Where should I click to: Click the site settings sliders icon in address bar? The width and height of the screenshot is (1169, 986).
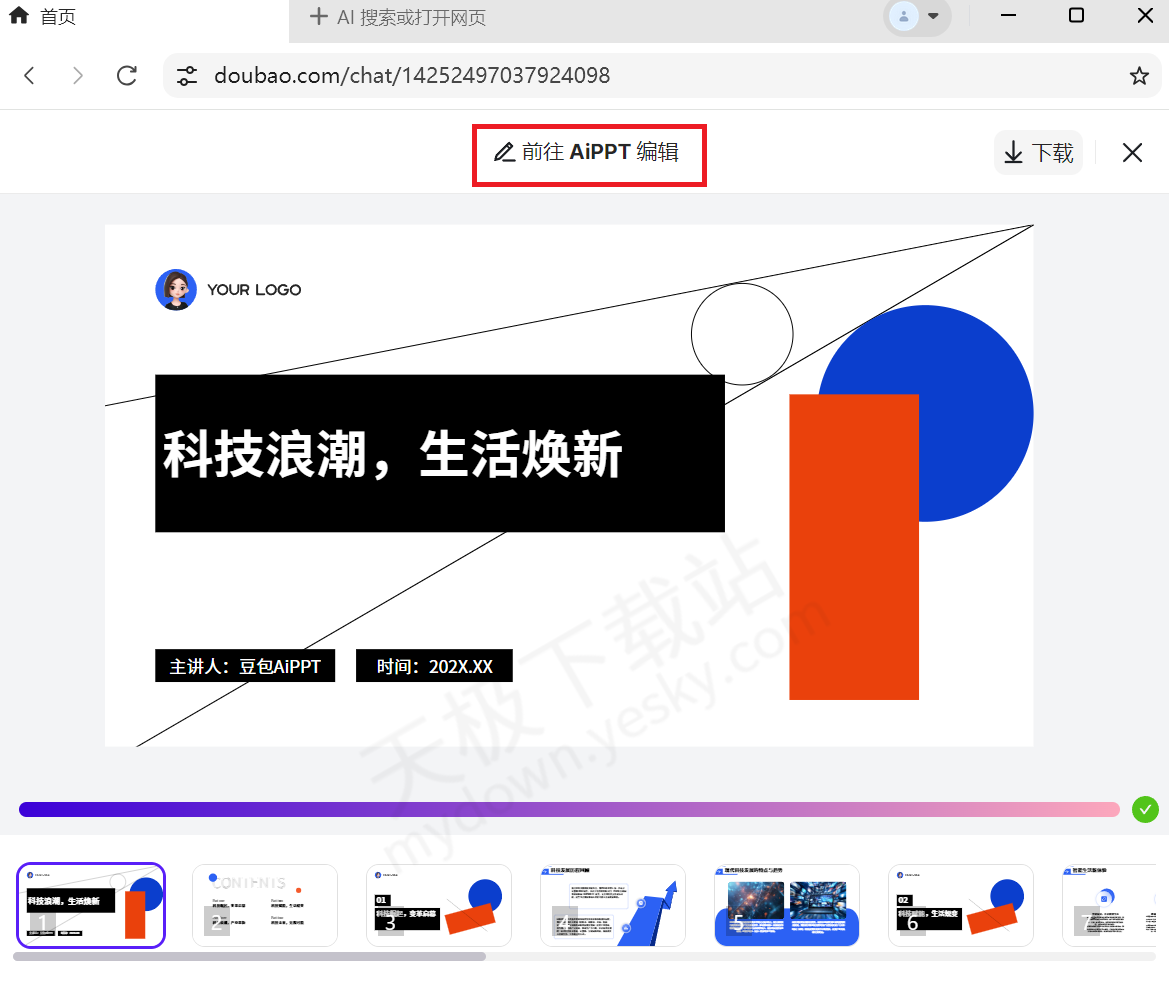point(186,75)
